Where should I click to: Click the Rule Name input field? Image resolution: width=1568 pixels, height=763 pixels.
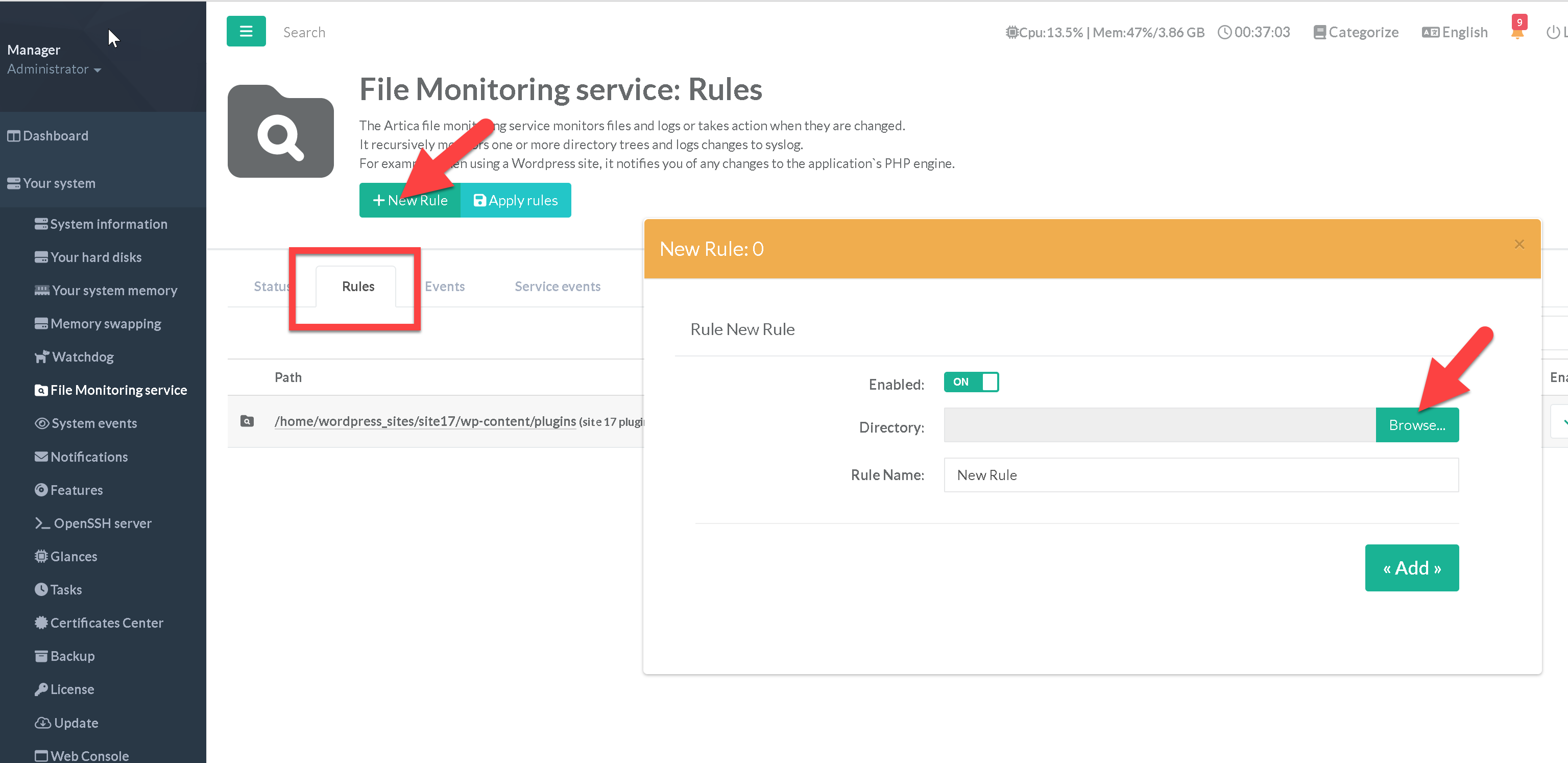[x=1200, y=475]
